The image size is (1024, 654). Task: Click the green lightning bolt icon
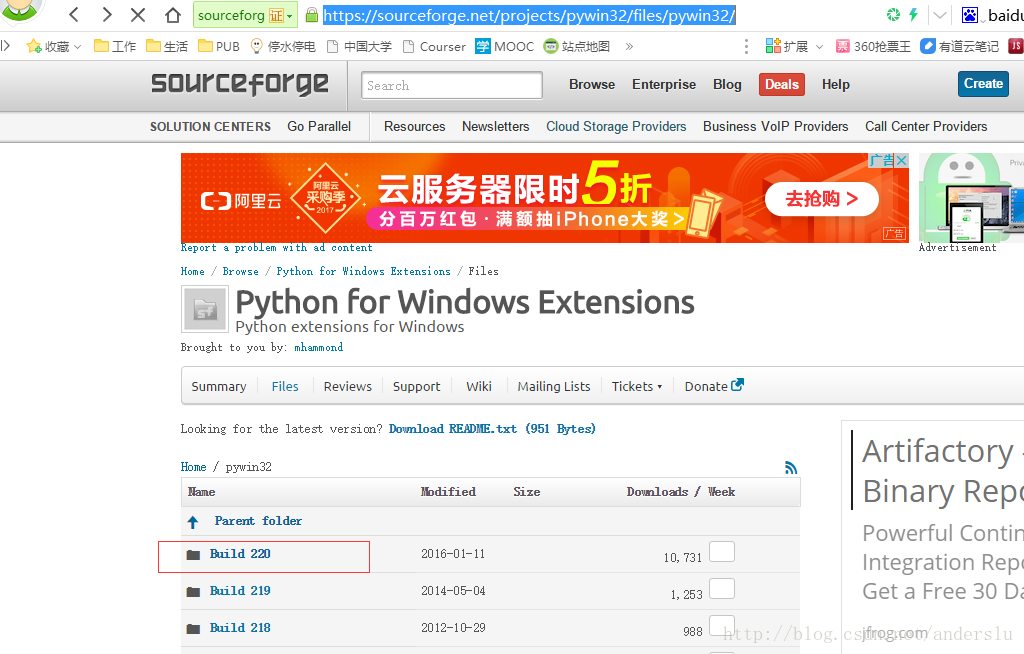[x=913, y=14]
